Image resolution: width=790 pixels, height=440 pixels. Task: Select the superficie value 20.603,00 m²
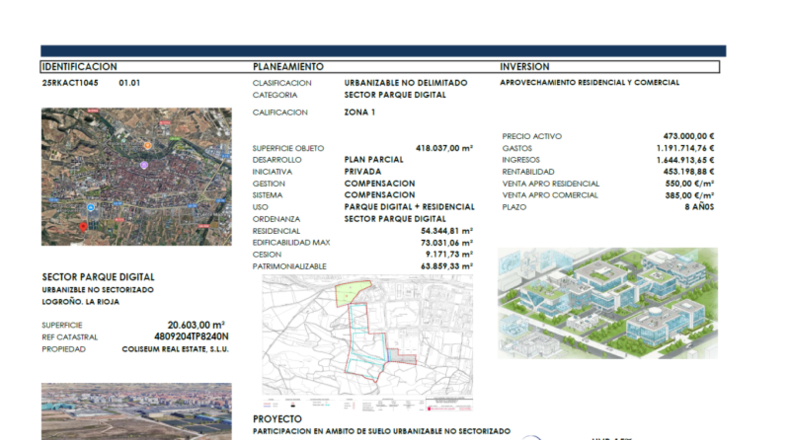click(196, 325)
